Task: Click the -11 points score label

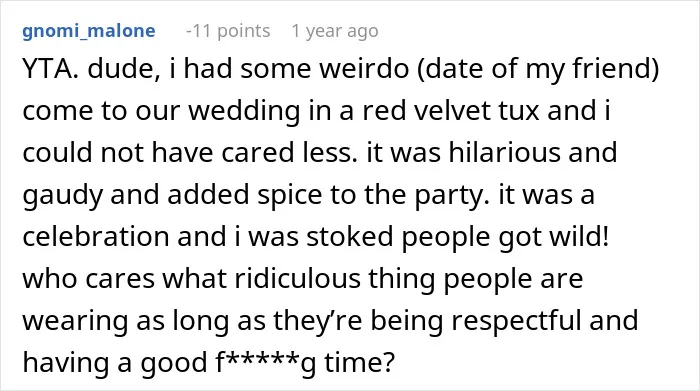Action: coord(228,31)
